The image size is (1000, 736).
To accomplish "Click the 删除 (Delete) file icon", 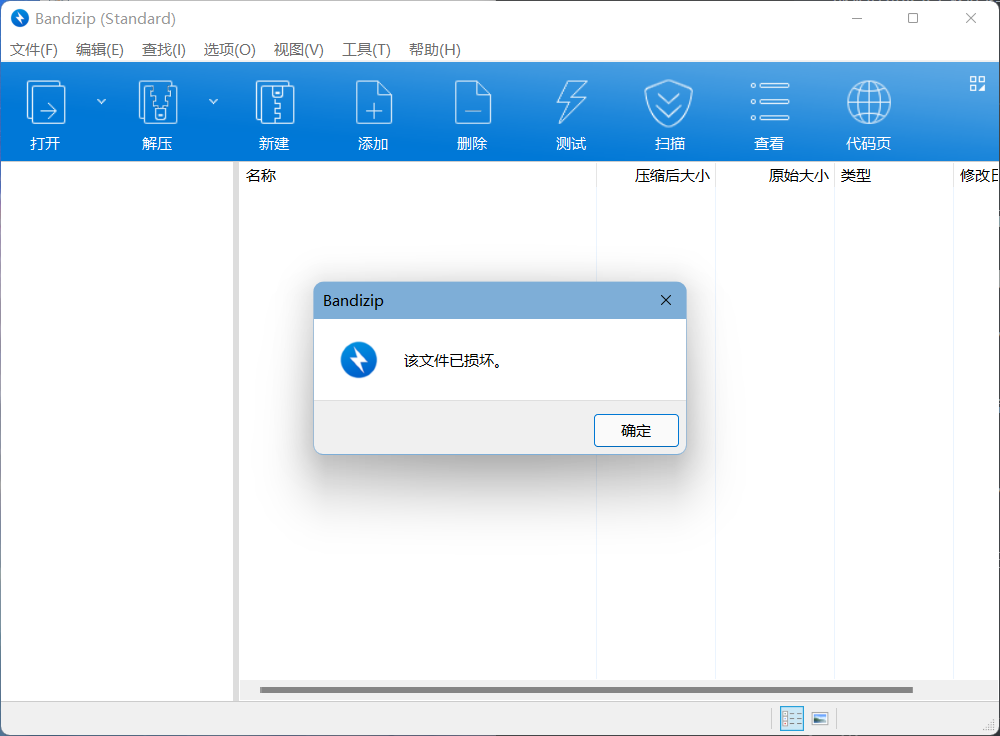I will point(473,103).
